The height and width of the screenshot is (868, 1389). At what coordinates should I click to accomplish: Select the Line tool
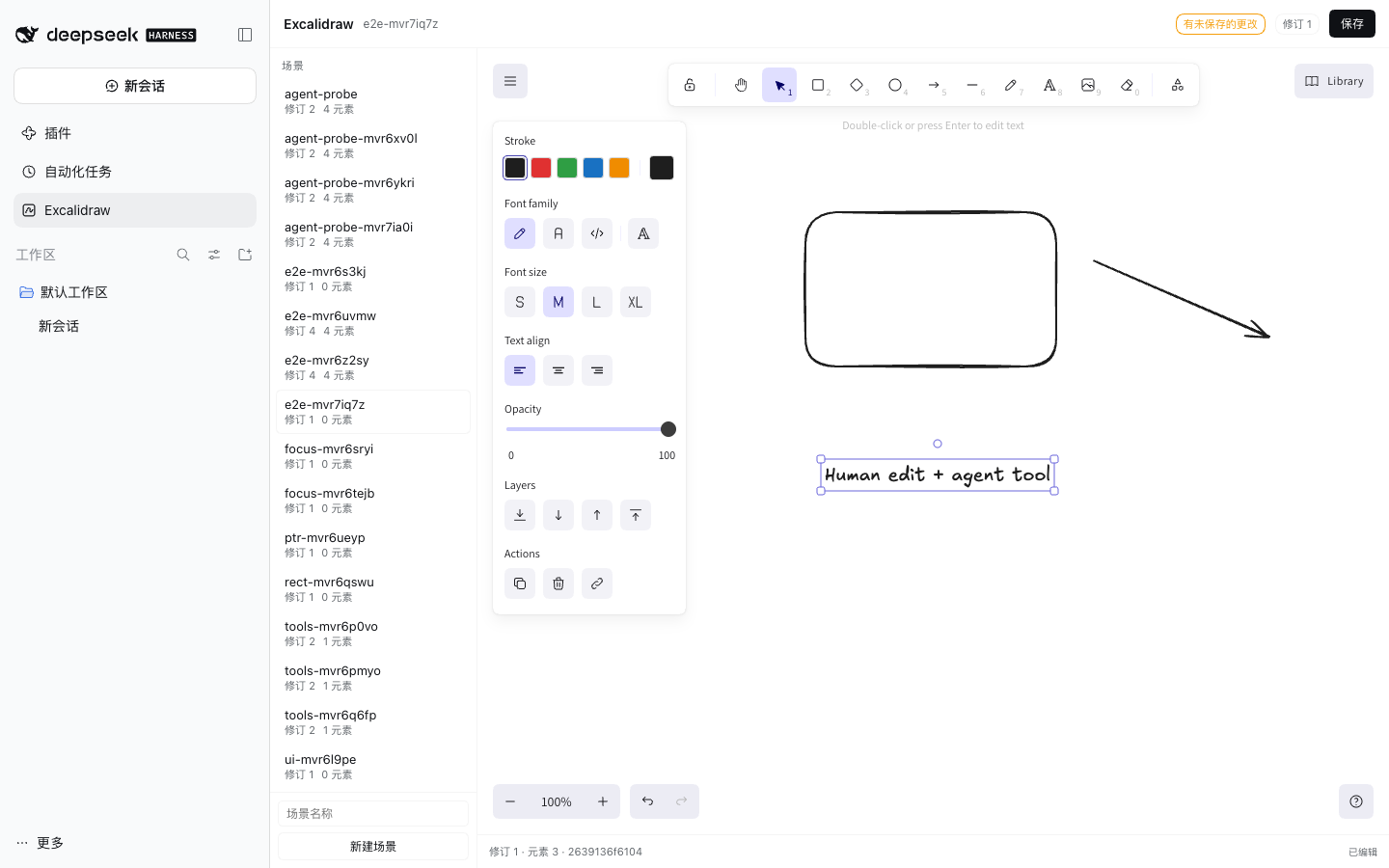972,85
